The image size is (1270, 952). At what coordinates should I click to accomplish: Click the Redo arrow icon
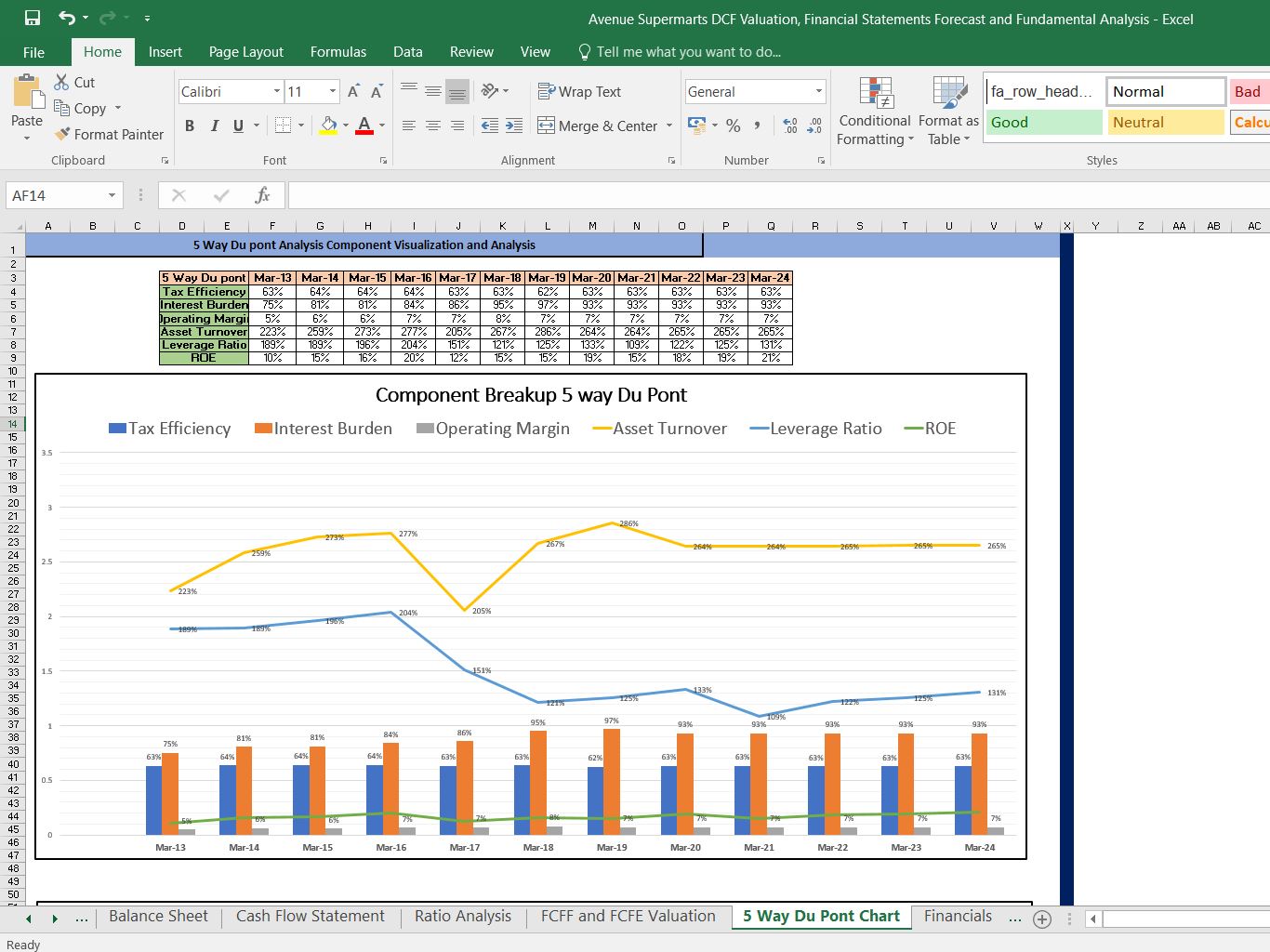click(x=107, y=18)
